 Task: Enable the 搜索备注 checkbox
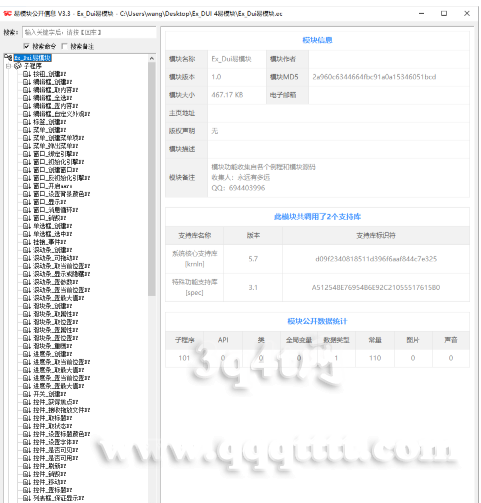tap(65, 46)
